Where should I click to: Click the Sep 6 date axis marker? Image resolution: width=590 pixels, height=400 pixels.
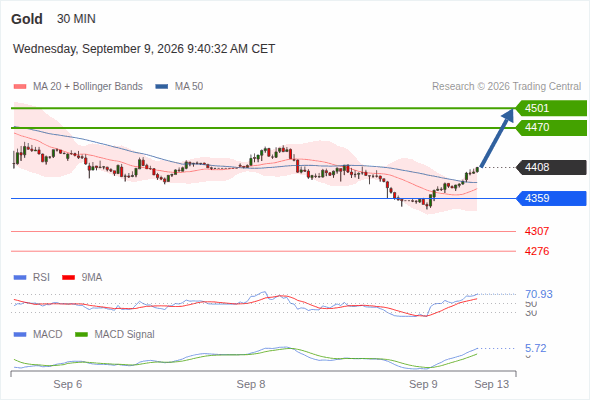click(x=68, y=385)
